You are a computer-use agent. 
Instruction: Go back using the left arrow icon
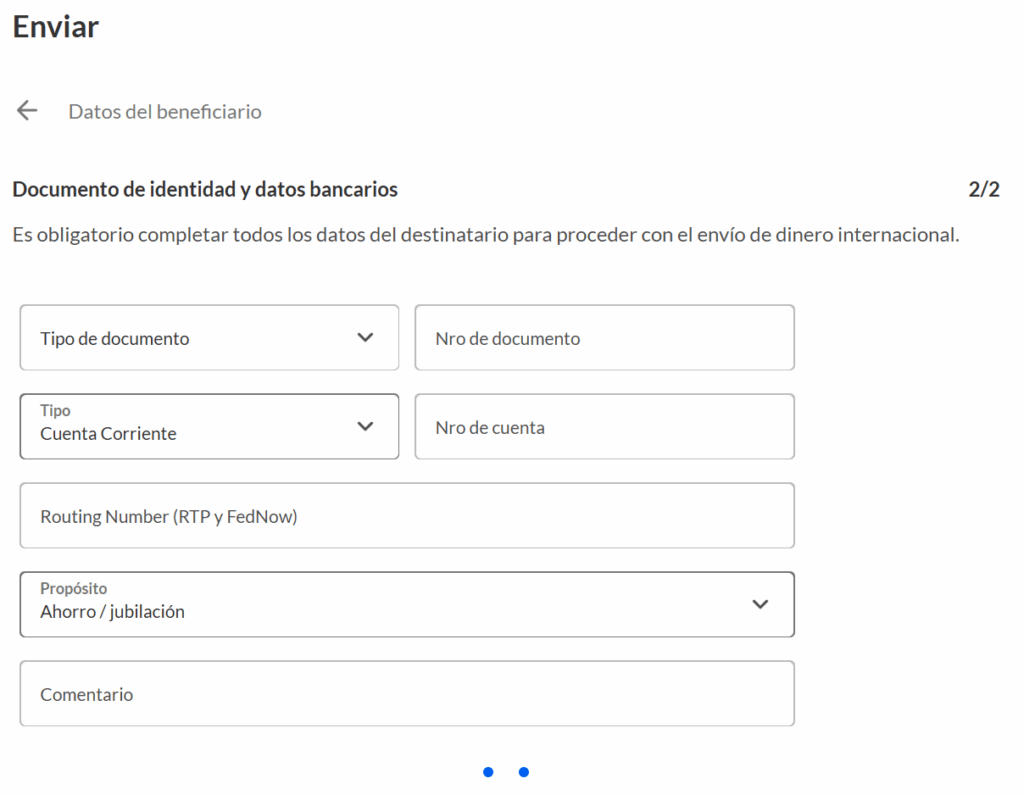pos(27,111)
